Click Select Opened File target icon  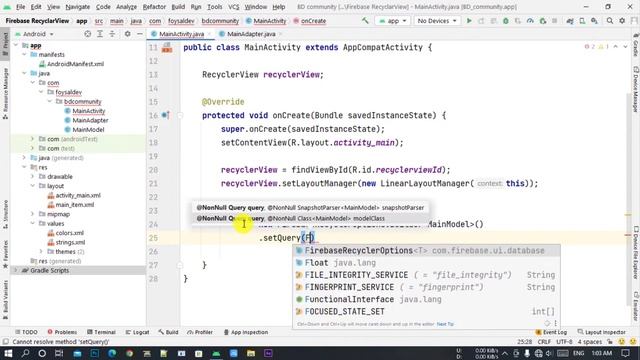(x=87, y=34)
